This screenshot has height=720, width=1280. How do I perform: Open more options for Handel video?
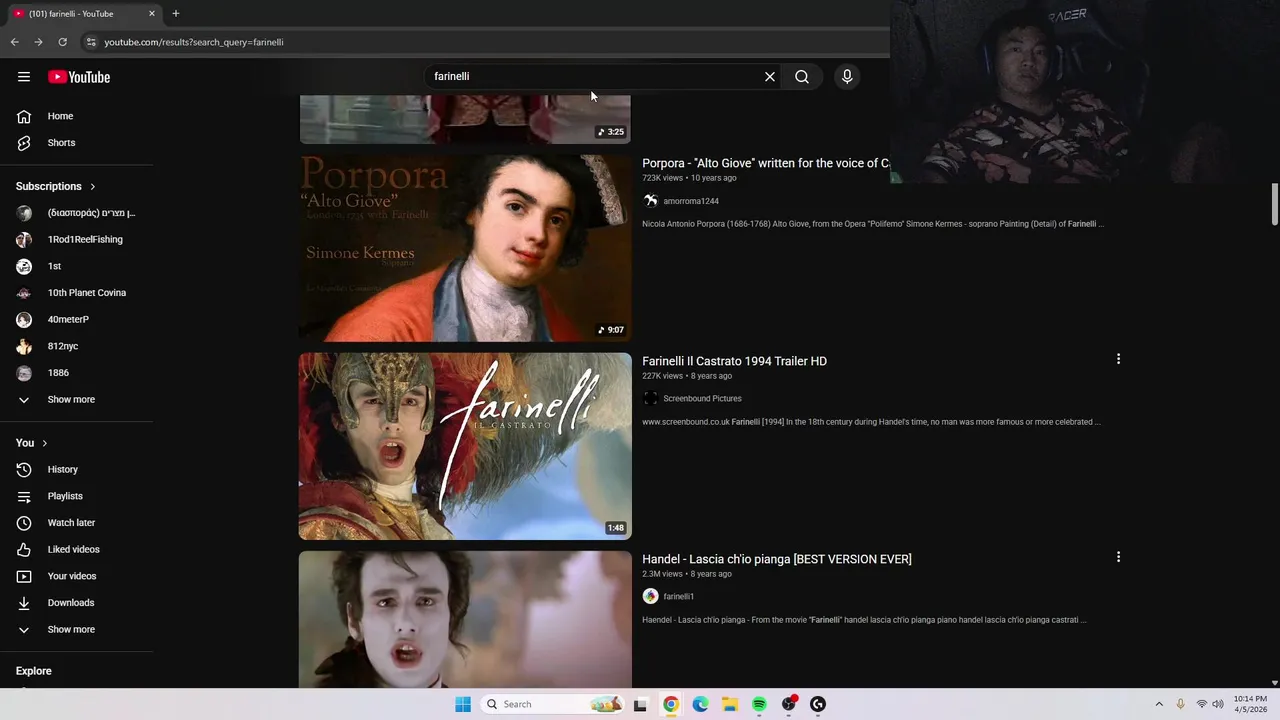[1118, 557]
